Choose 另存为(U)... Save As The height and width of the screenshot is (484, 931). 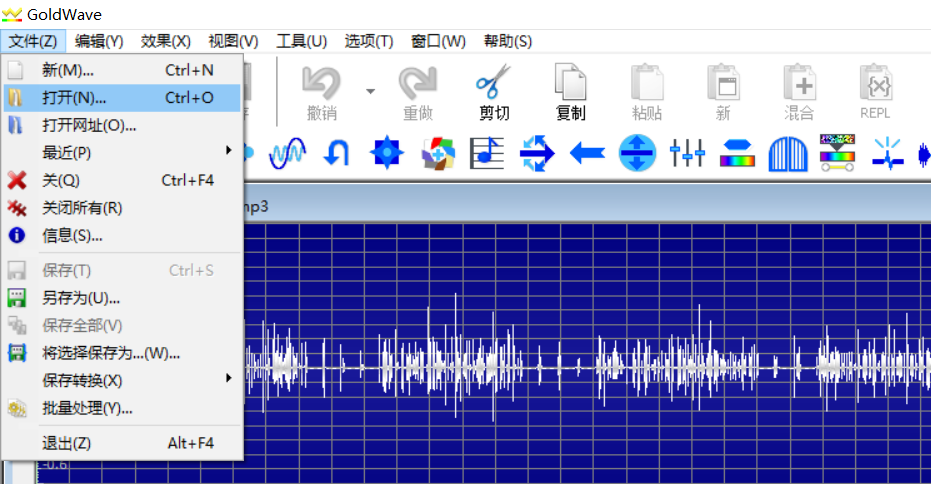click(122, 298)
